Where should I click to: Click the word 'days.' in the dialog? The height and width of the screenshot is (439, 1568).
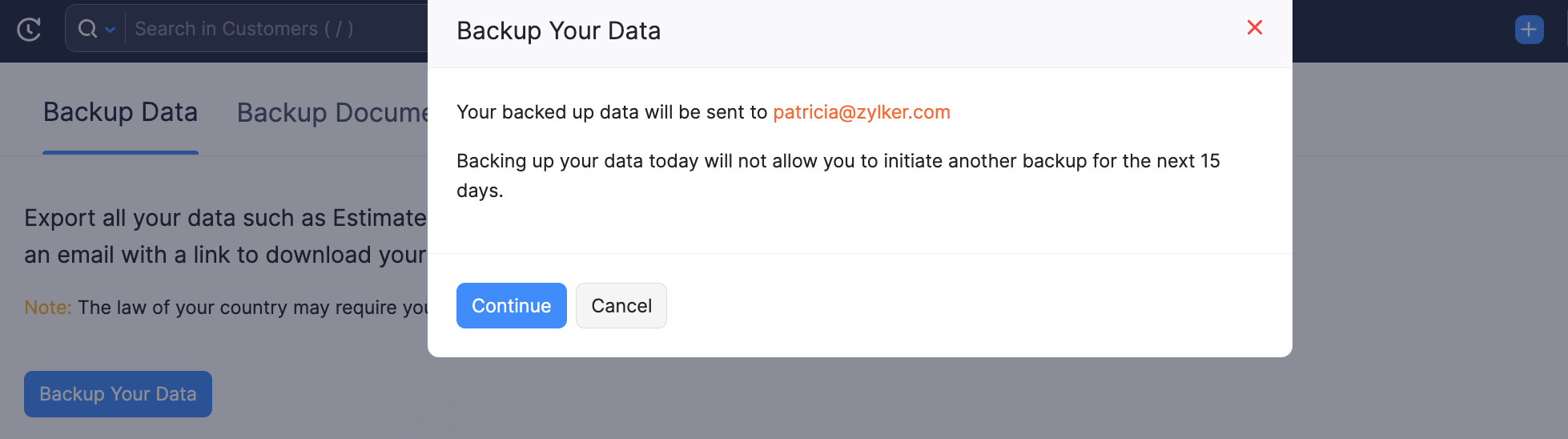(480, 191)
